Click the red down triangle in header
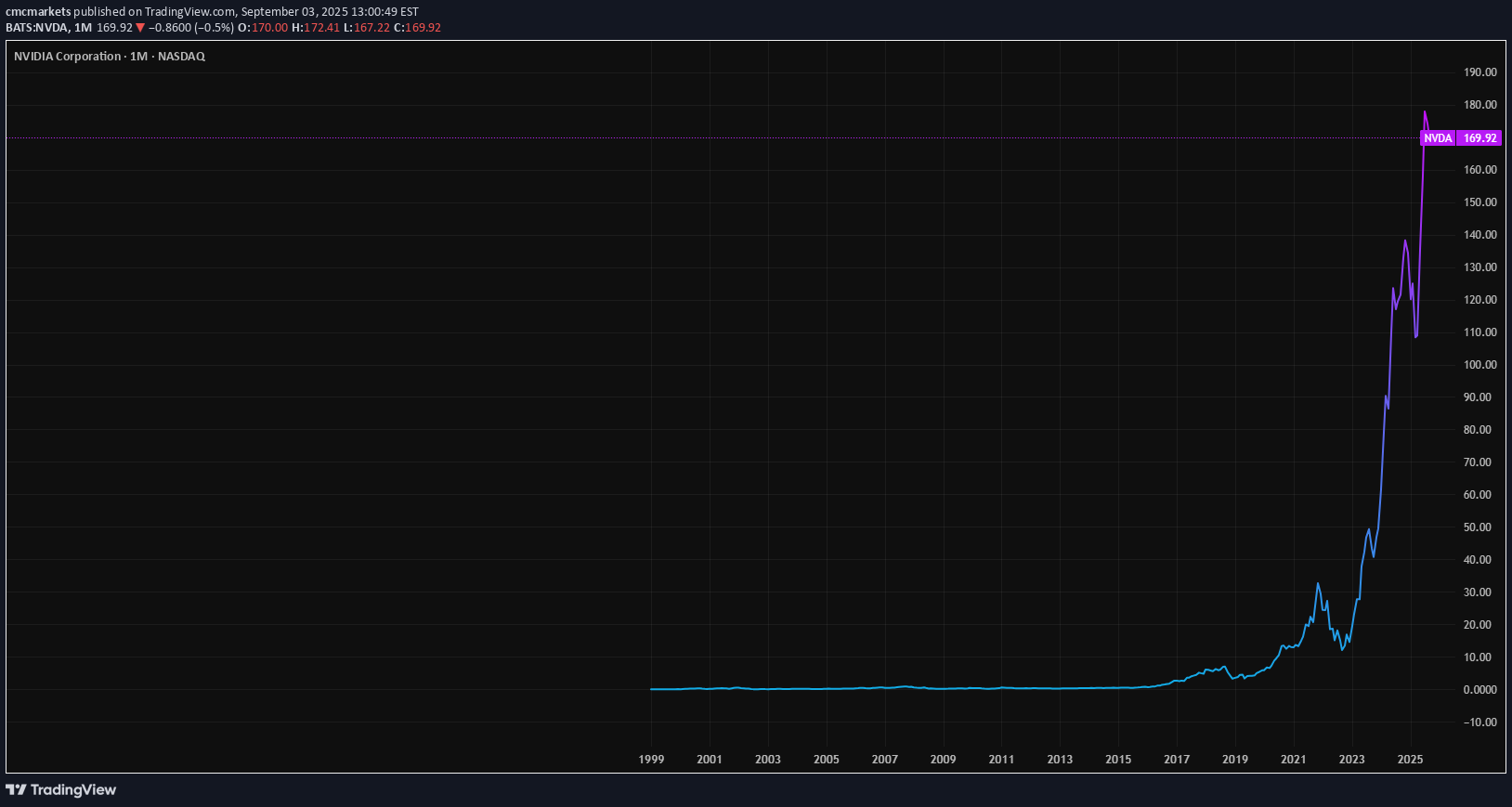 140,28
